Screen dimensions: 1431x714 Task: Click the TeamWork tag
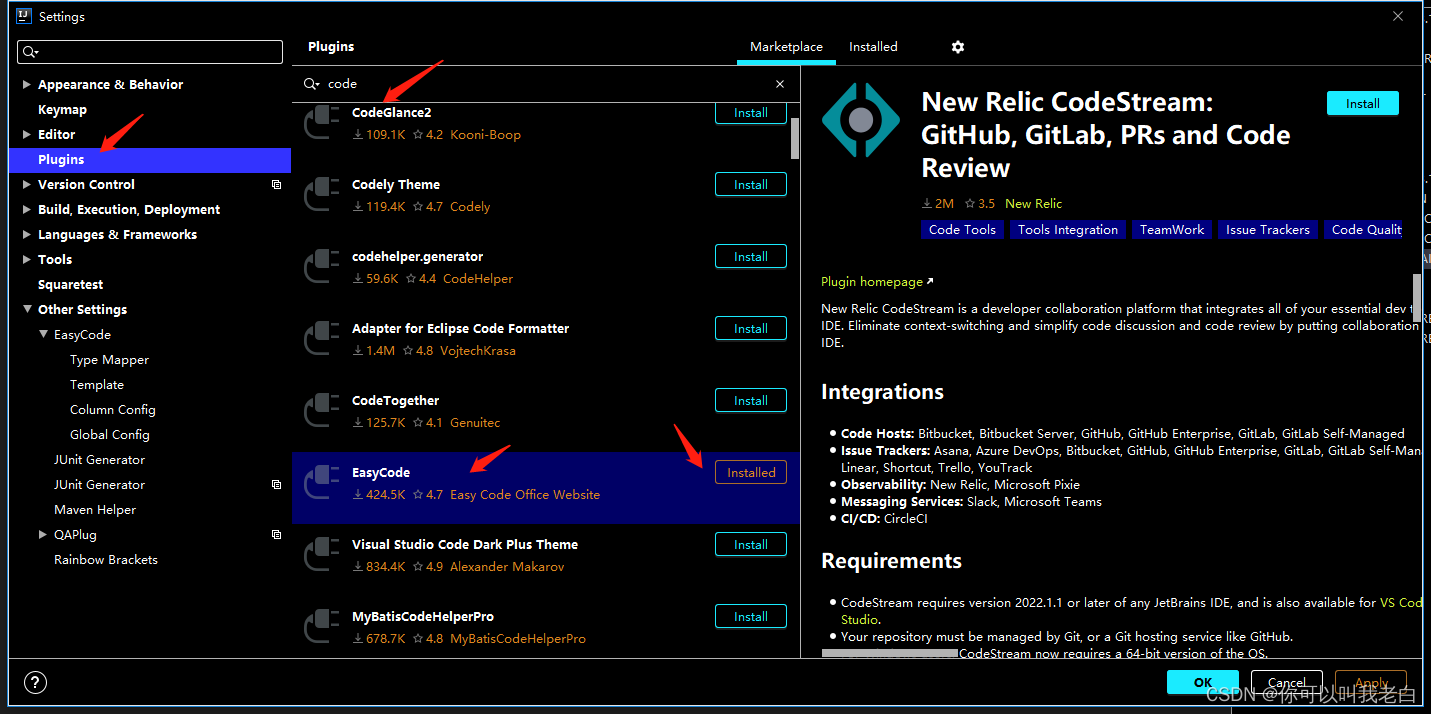tap(1172, 230)
